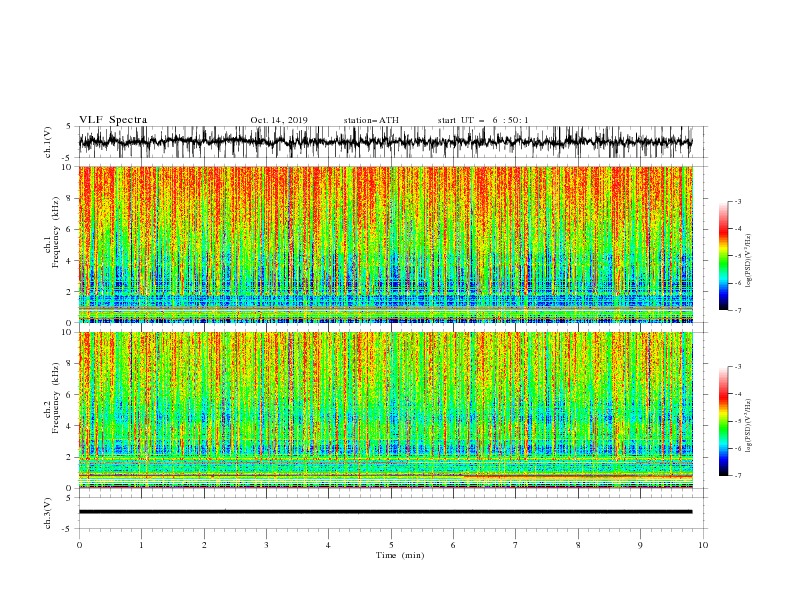Click the 'ch.3(V)' axis label
The height and width of the screenshot is (612, 792).
point(48,513)
